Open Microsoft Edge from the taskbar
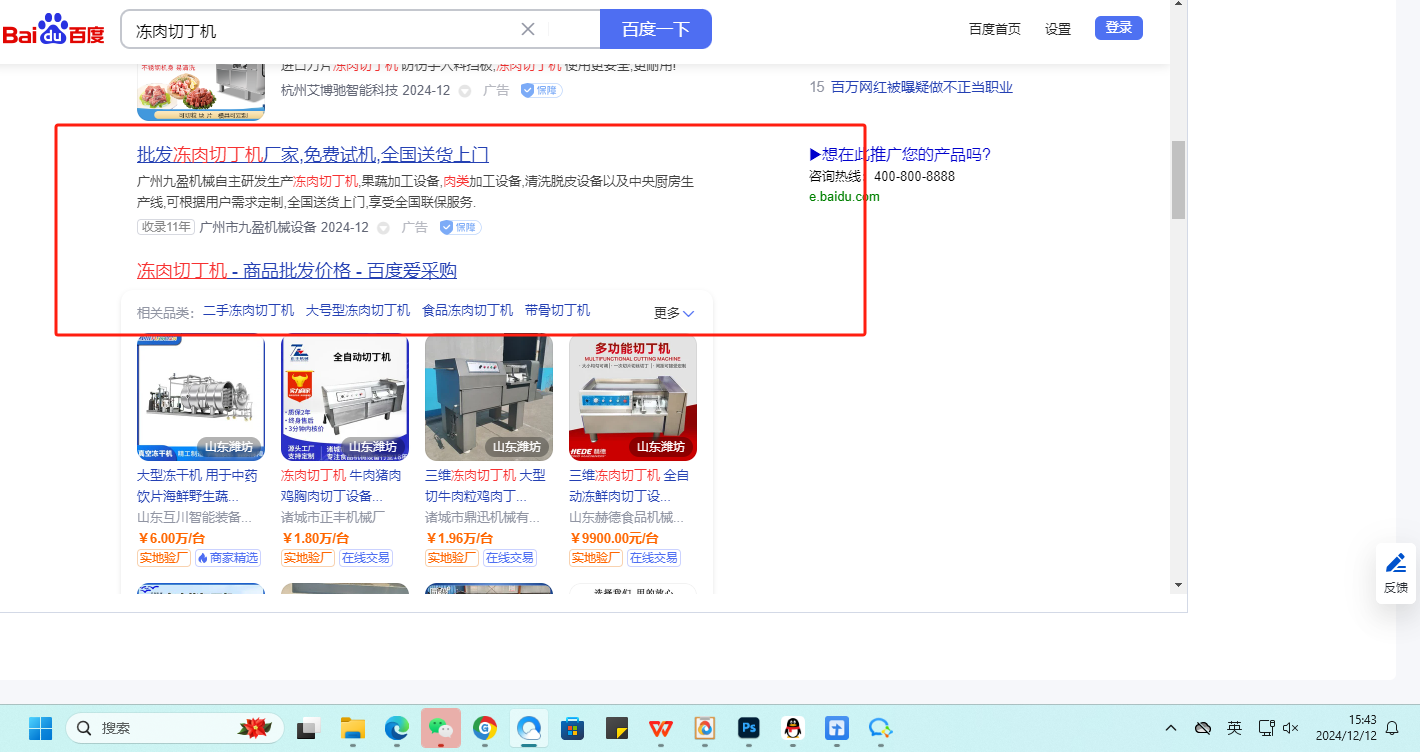 (x=397, y=728)
